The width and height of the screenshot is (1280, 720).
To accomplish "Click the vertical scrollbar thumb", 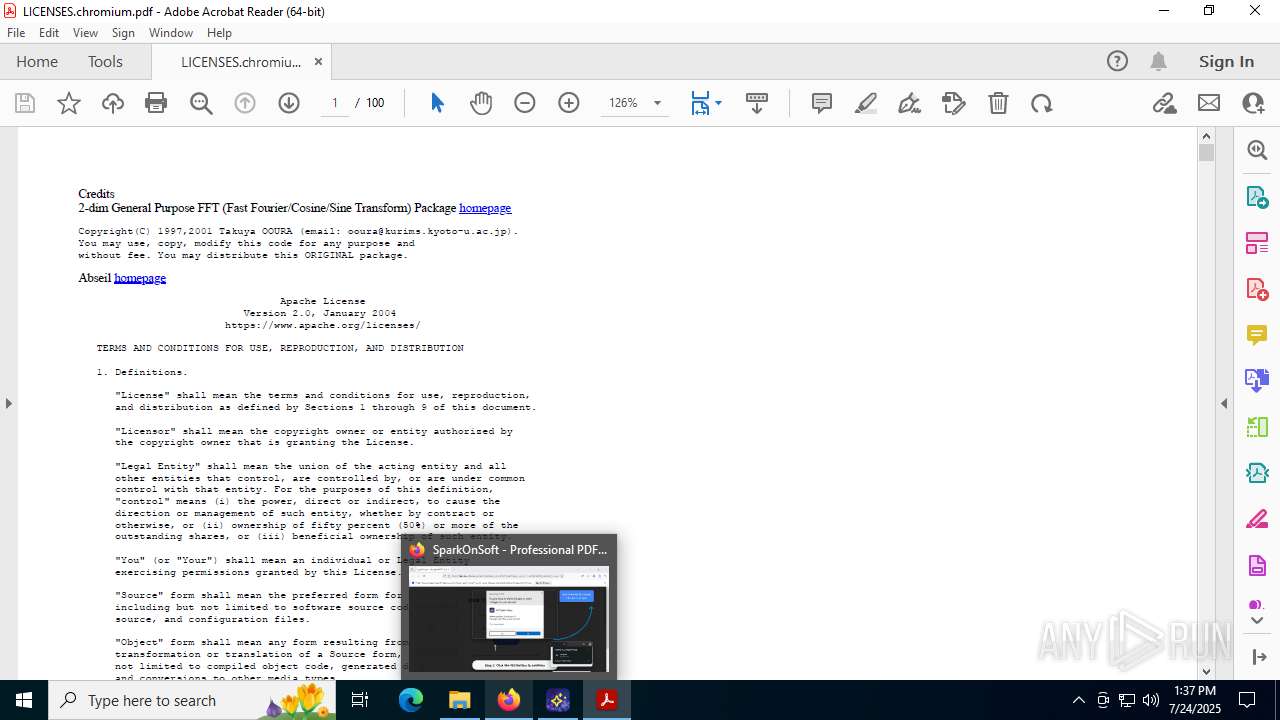I will (1206, 153).
